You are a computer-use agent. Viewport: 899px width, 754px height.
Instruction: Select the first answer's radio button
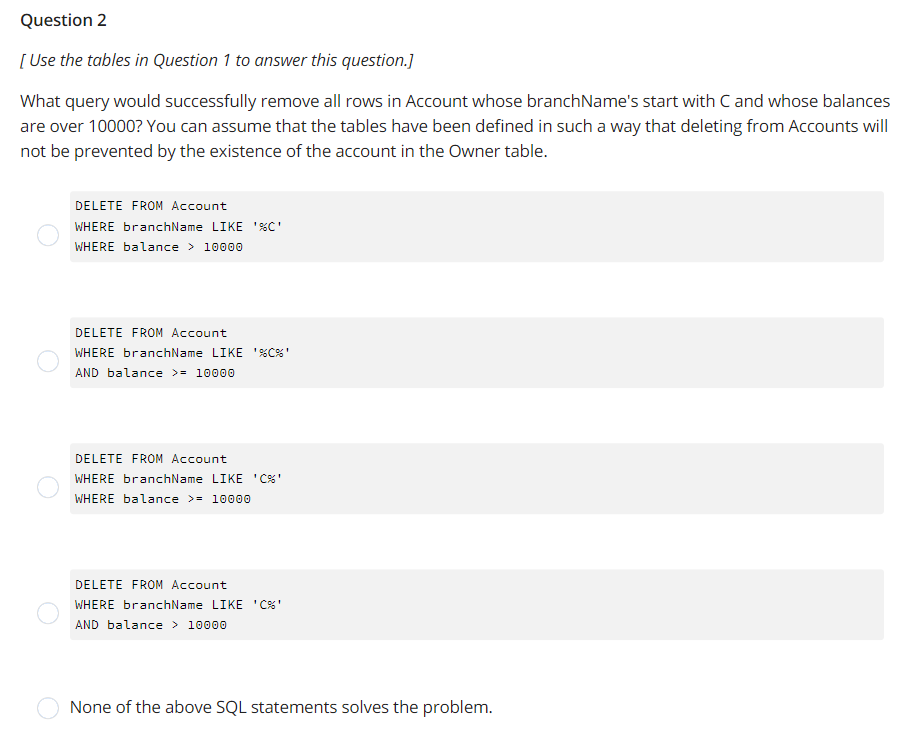tap(47, 234)
